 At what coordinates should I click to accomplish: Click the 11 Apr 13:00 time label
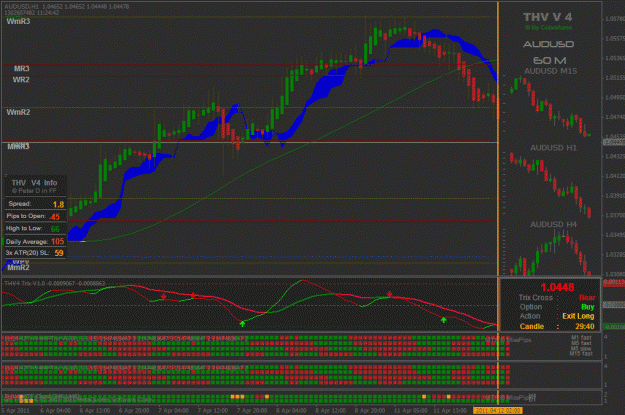pos(450,410)
